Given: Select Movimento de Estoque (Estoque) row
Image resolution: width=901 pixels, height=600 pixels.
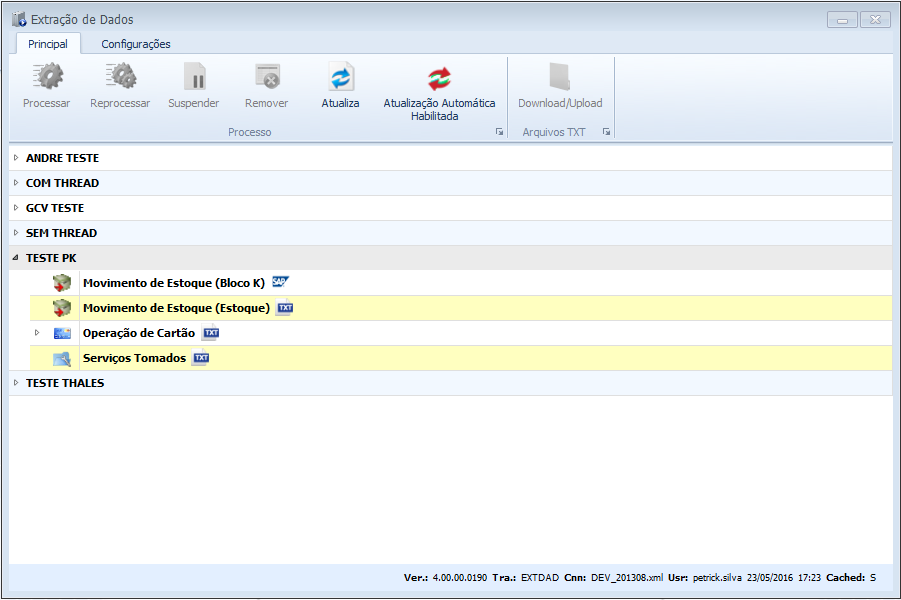Looking at the screenshot, I should [176, 308].
